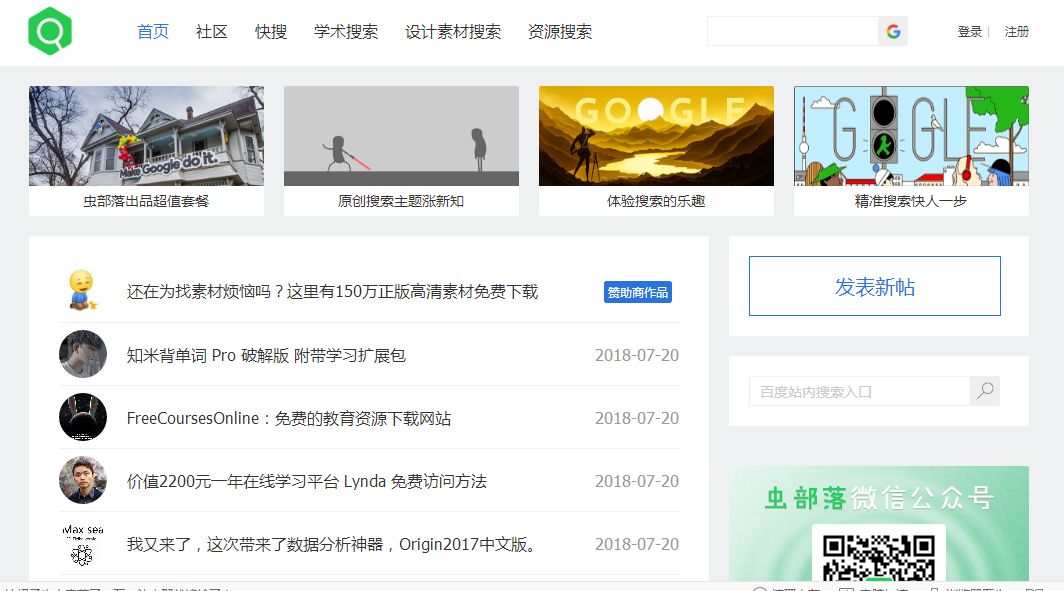Select 快搜 in the top navigation
Screen dimensions: 1064x591
coord(271,32)
